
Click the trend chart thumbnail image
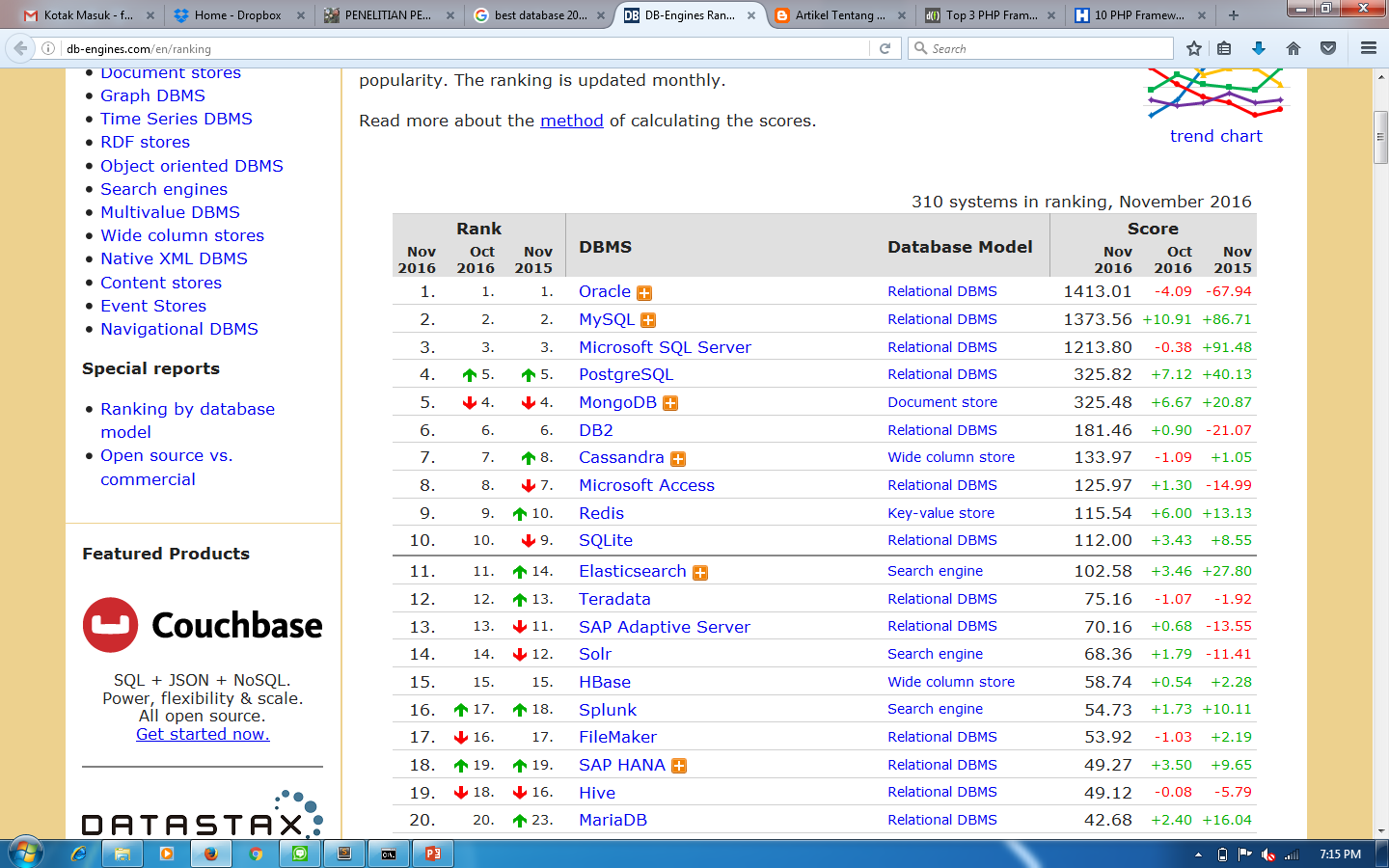click(x=1217, y=94)
